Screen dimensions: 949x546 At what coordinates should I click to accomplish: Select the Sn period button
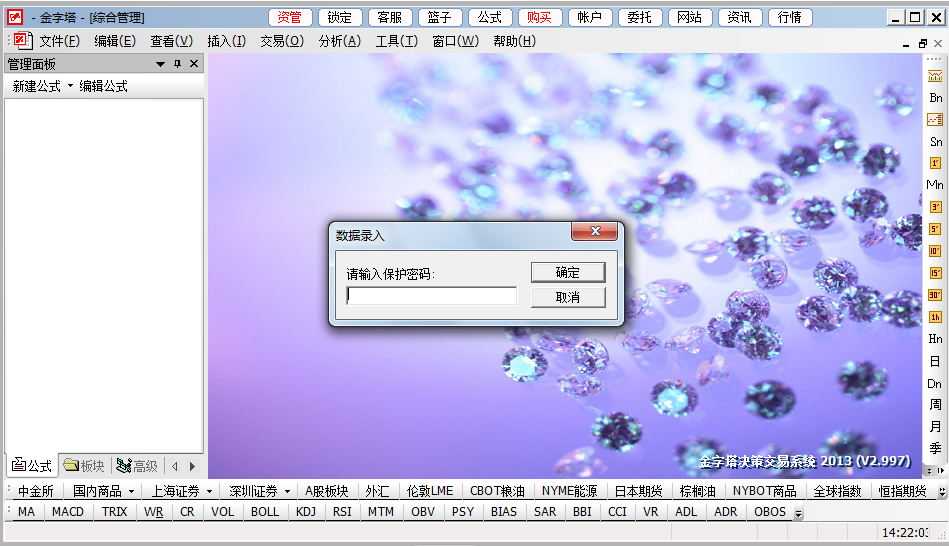pyautogui.click(x=935, y=142)
